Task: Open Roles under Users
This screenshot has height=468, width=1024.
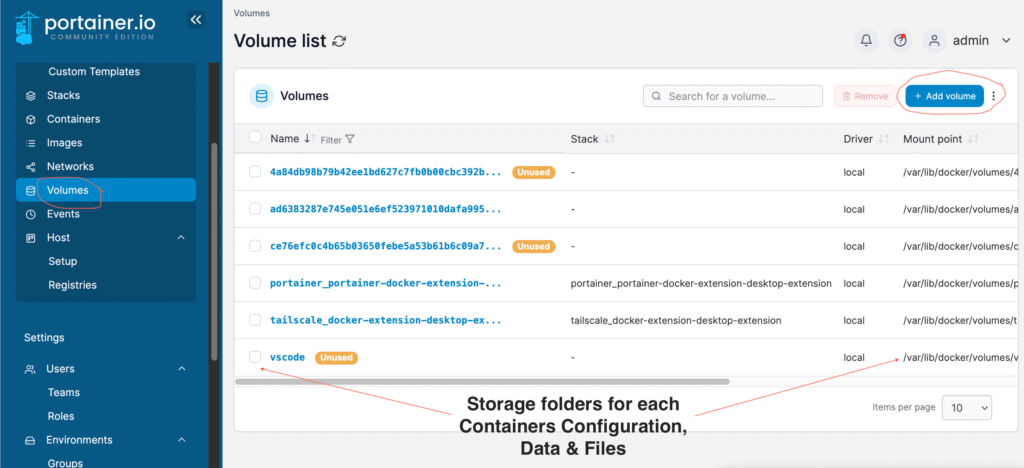Action: (x=61, y=416)
